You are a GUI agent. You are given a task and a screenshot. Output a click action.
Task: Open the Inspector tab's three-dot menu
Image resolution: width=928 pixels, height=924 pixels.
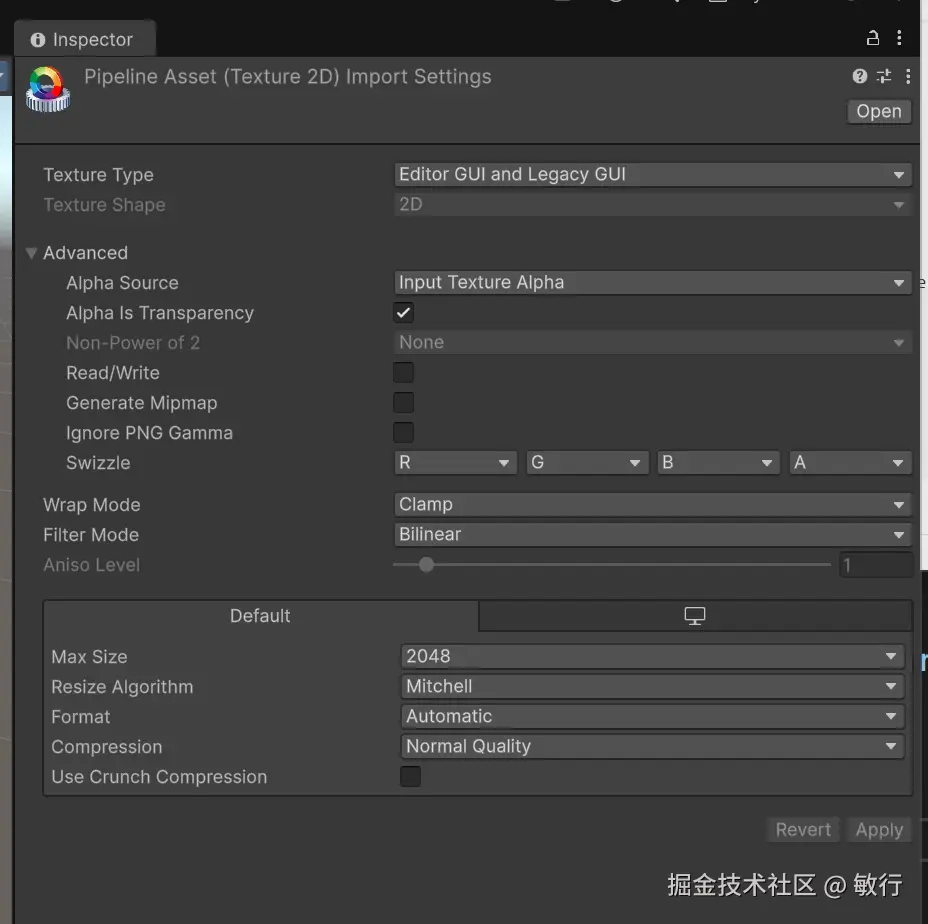coord(900,39)
